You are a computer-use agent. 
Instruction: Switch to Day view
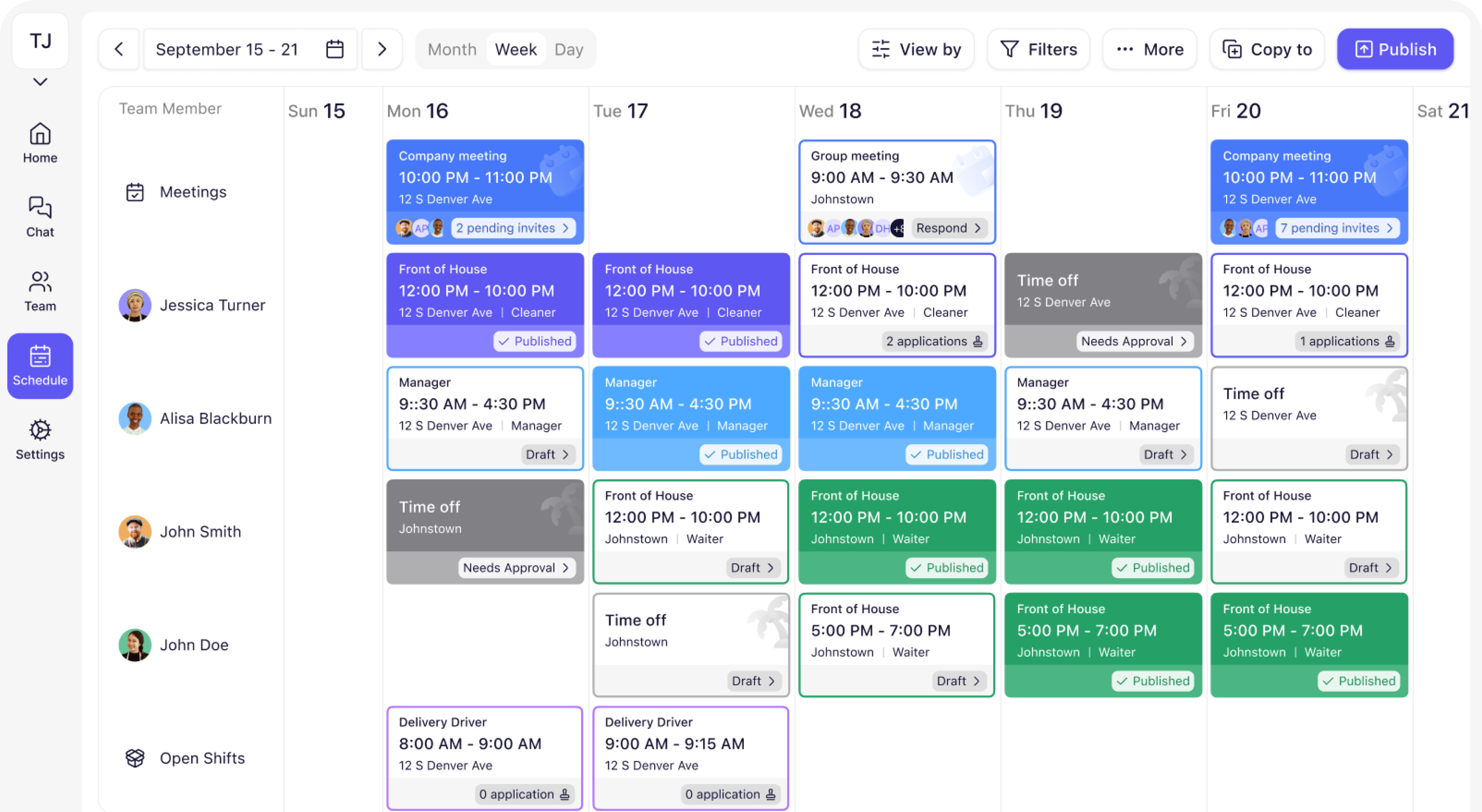point(569,49)
